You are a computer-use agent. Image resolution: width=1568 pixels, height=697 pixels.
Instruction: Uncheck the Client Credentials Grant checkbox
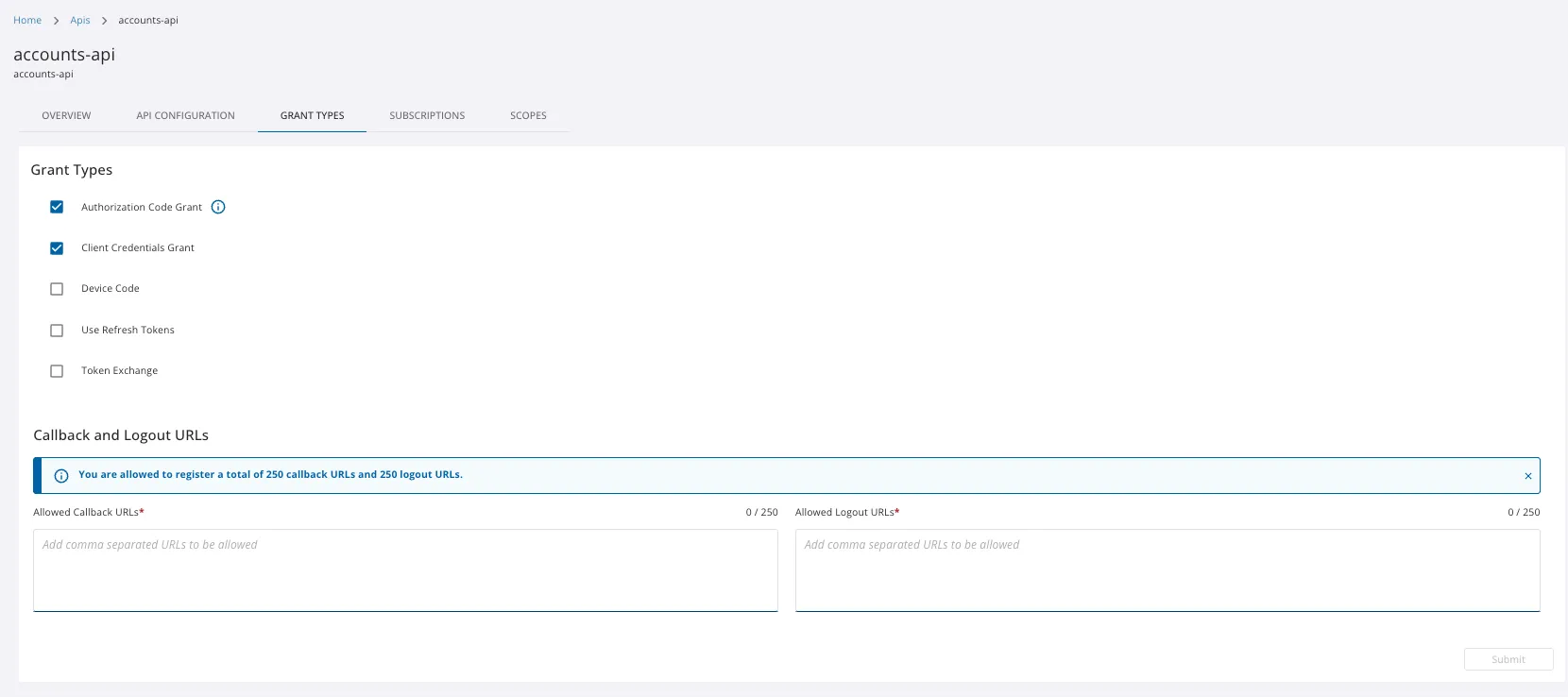57,248
